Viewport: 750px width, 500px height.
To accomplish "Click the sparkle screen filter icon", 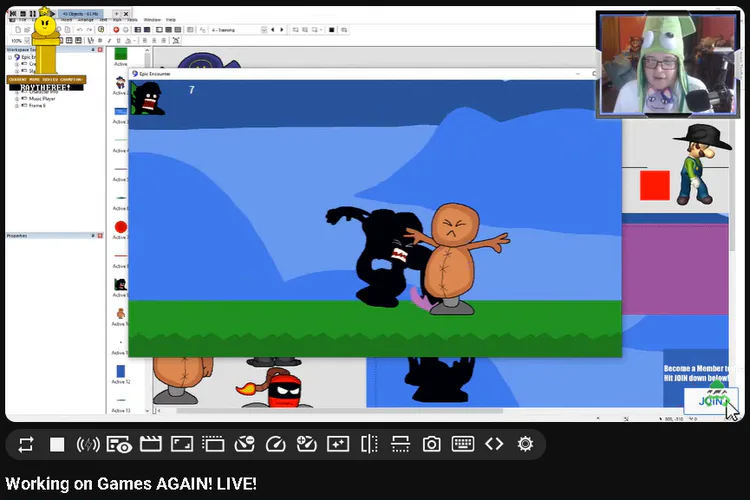I will point(338,444).
